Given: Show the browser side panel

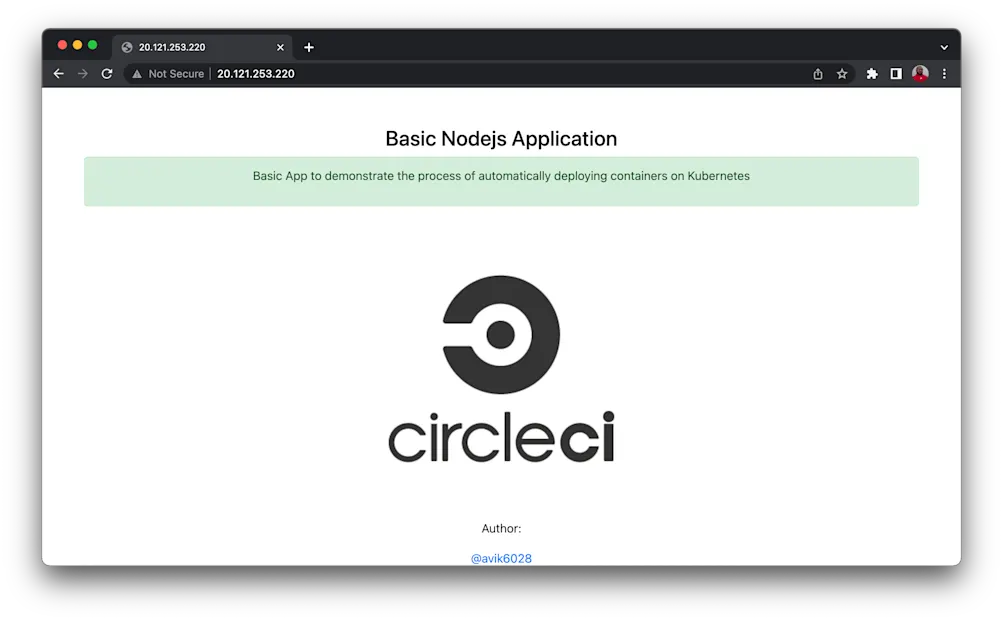Looking at the screenshot, I should tap(895, 73).
